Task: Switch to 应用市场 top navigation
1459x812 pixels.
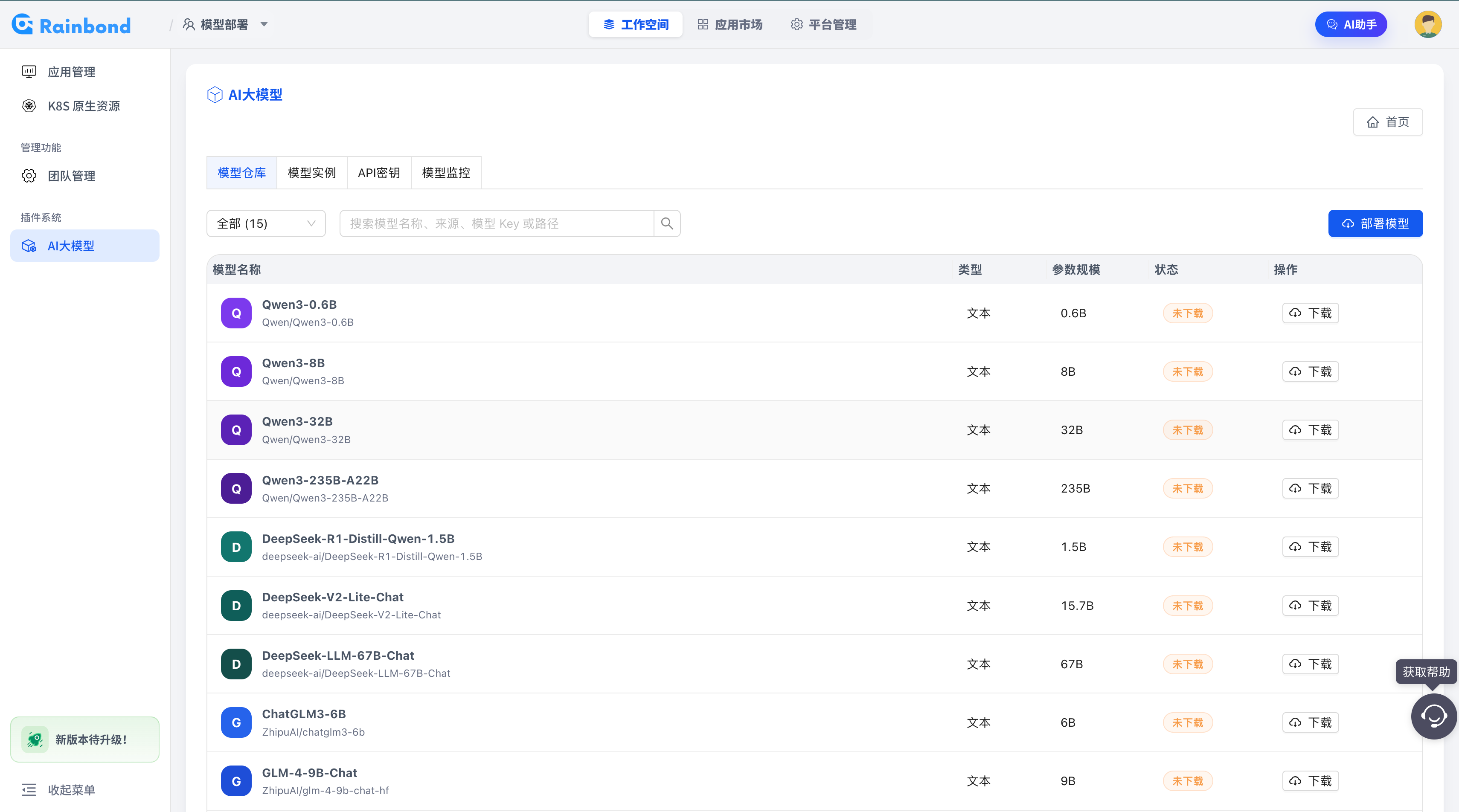Action: 729,24
